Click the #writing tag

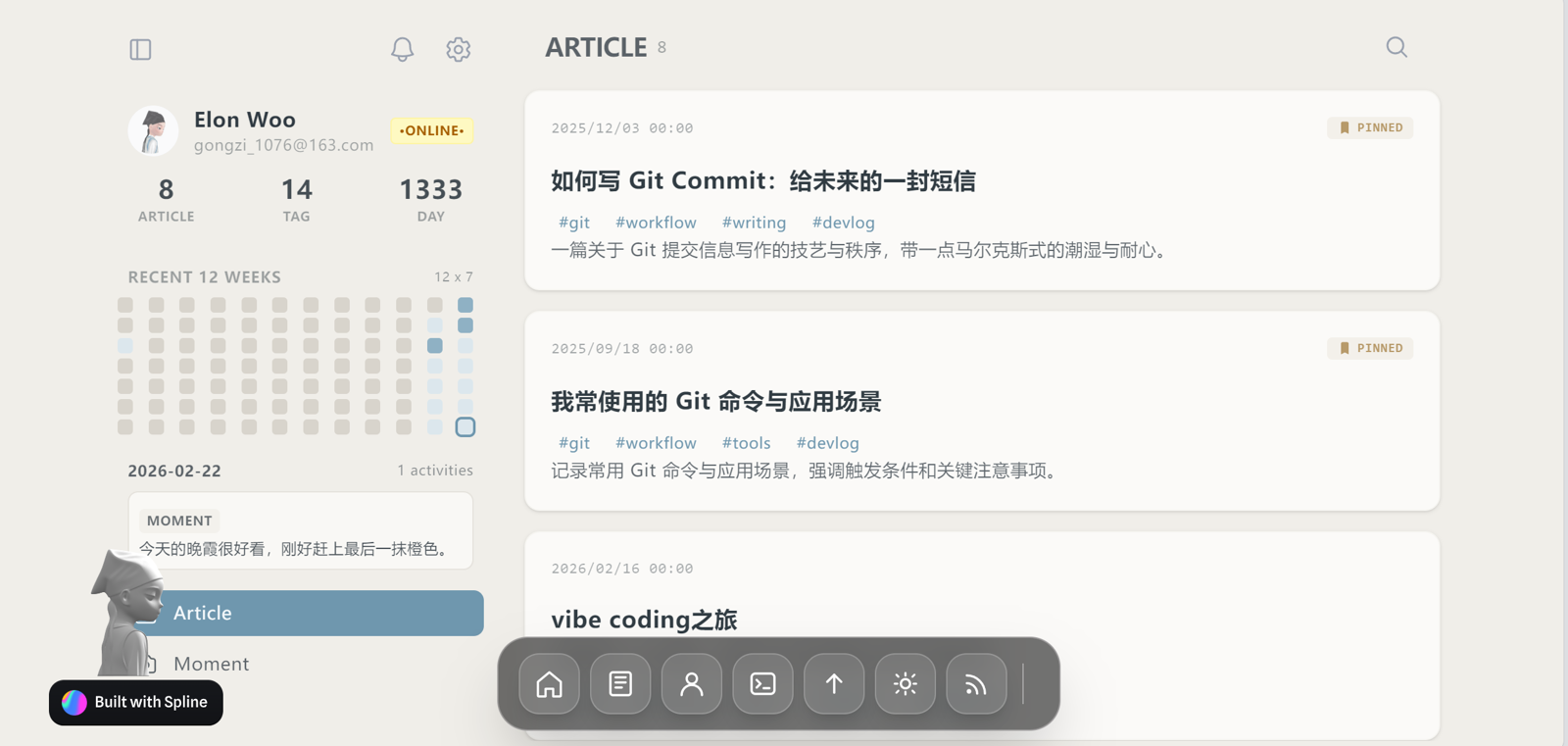pos(754,223)
